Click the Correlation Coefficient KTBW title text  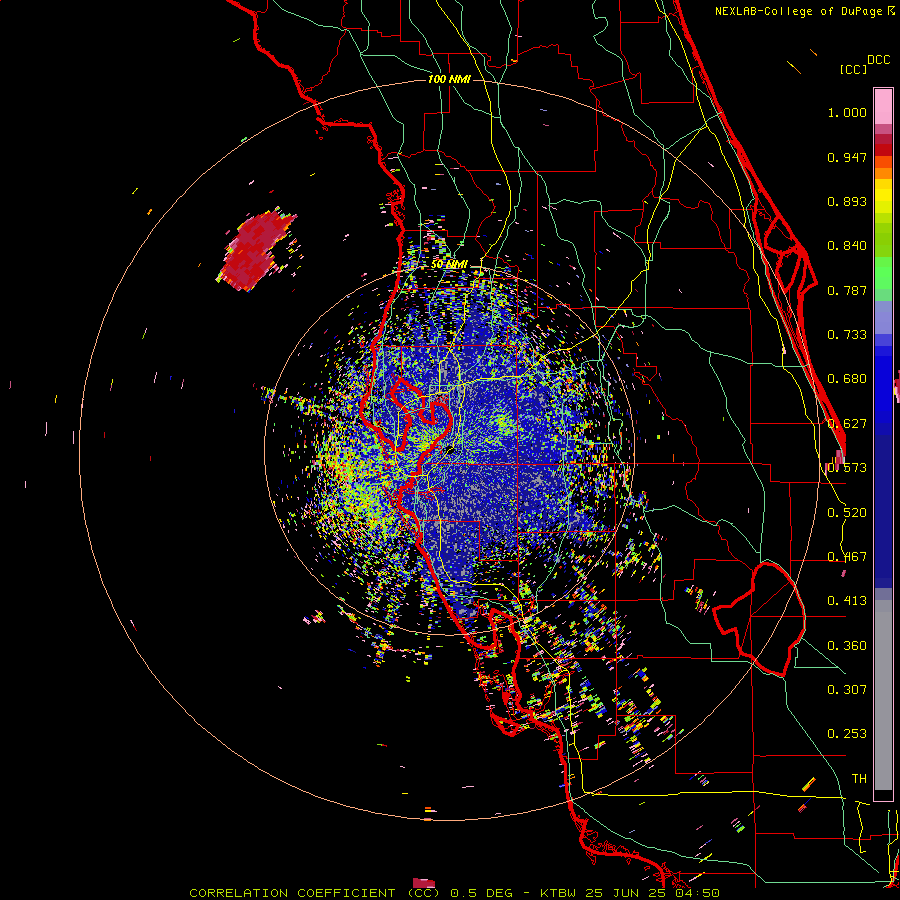coord(454,893)
